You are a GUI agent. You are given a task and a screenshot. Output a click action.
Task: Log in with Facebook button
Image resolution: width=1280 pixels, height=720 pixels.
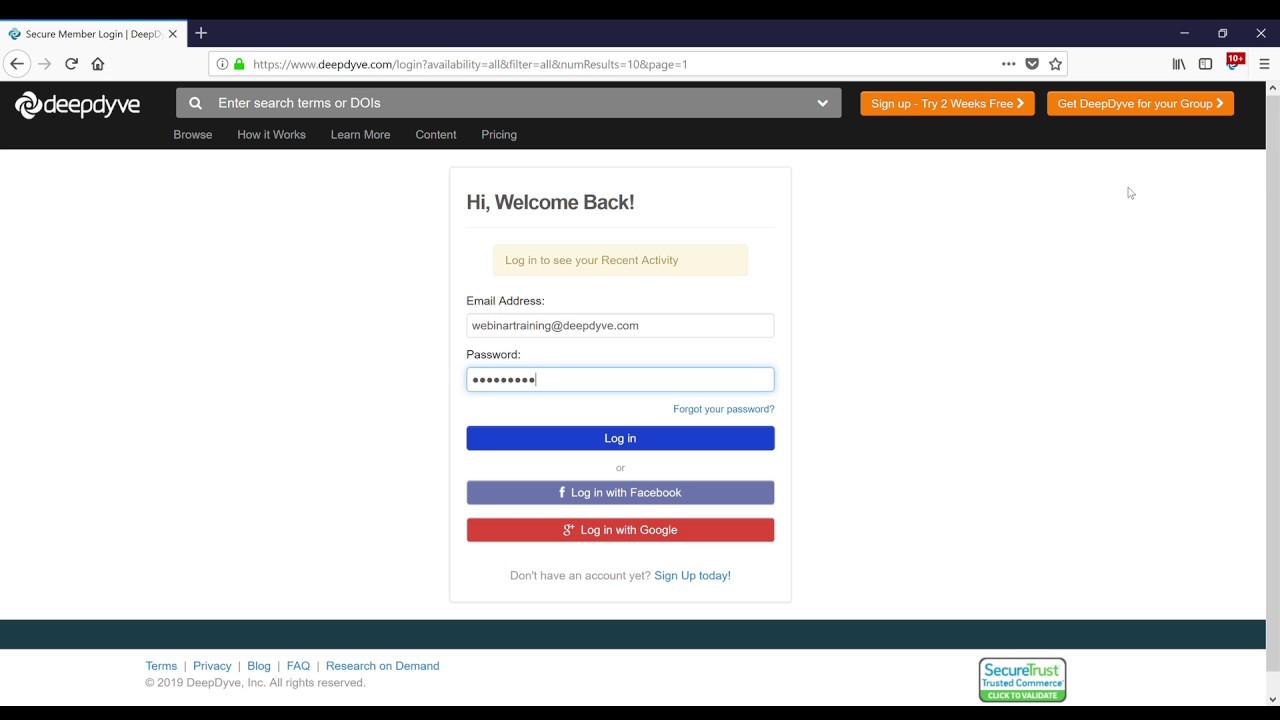pos(620,492)
